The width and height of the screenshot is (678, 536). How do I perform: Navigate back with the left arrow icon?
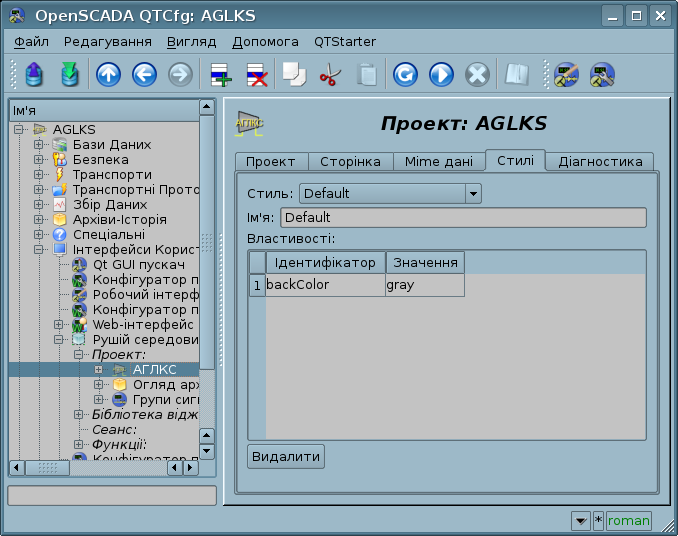(x=144, y=74)
